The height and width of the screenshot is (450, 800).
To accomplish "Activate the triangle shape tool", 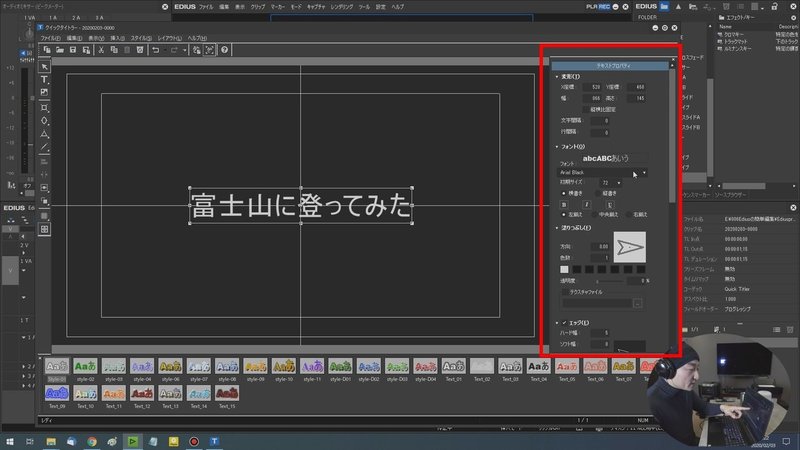I will (44, 134).
